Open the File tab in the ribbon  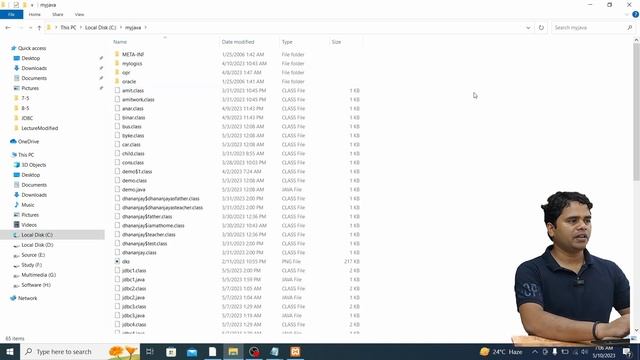coord(11,14)
